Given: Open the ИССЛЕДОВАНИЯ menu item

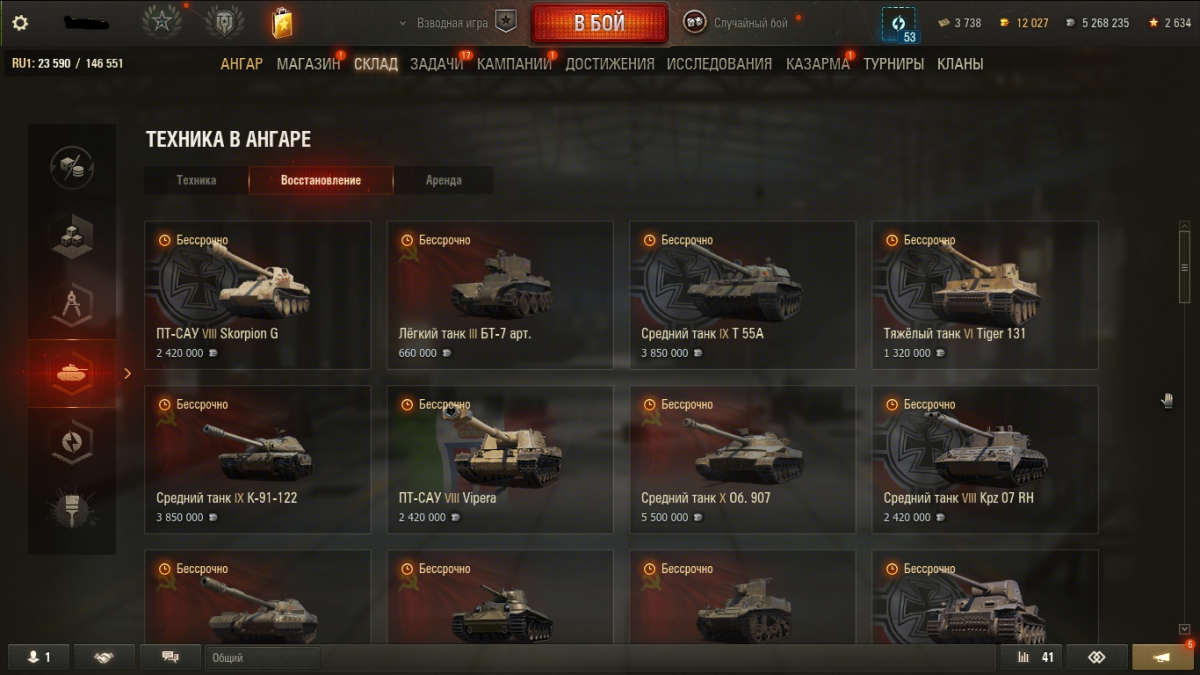Looking at the screenshot, I should [719, 64].
